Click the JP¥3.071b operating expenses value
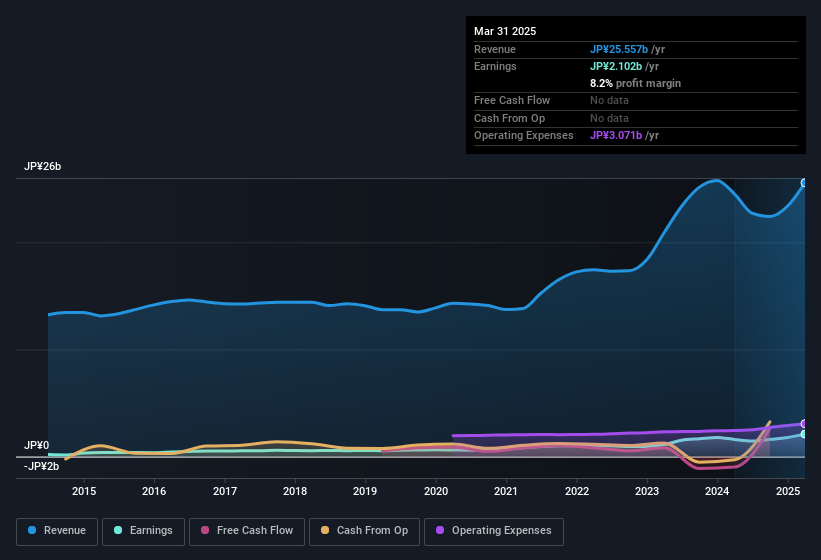821x560 pixels. tap(616, 136)
